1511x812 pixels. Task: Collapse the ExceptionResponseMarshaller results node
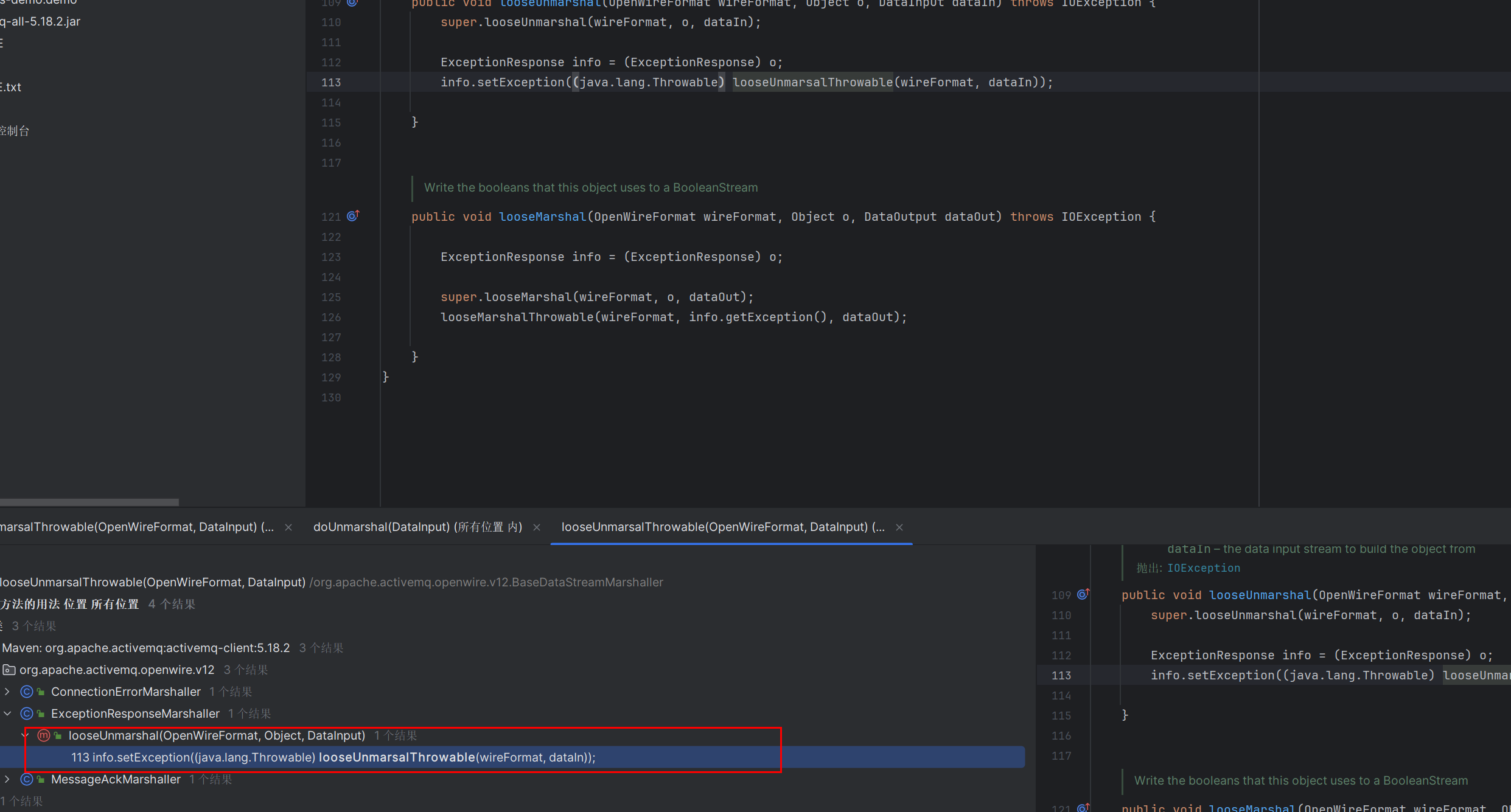click(x=7, y=713)
